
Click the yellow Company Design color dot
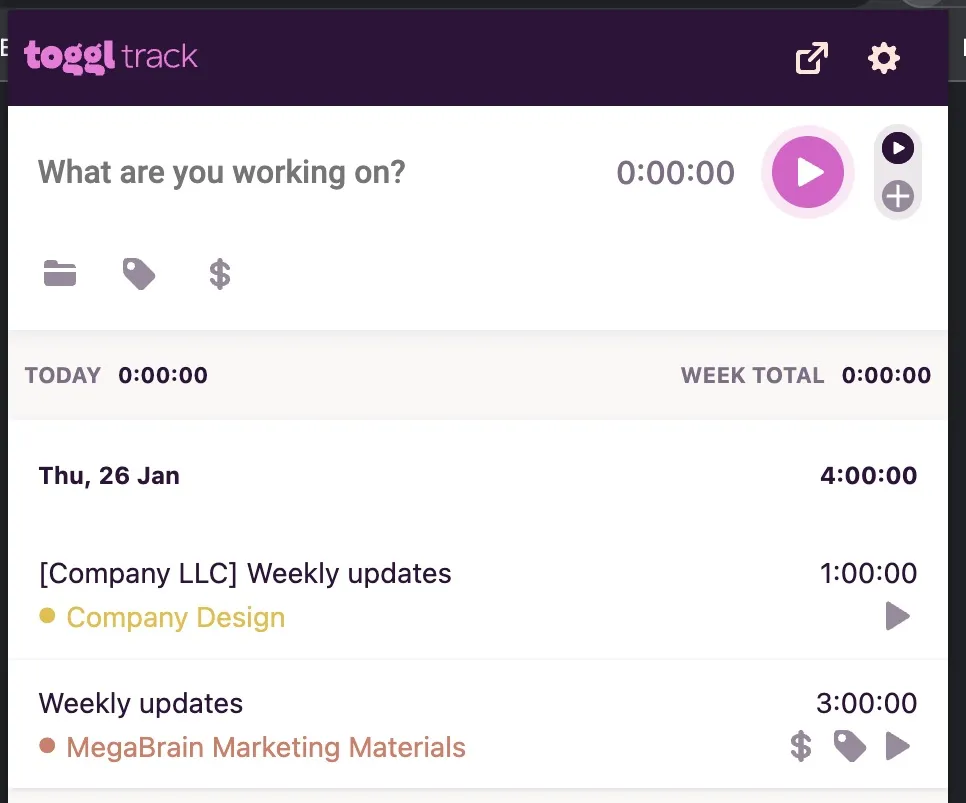(x=47, y=616)
